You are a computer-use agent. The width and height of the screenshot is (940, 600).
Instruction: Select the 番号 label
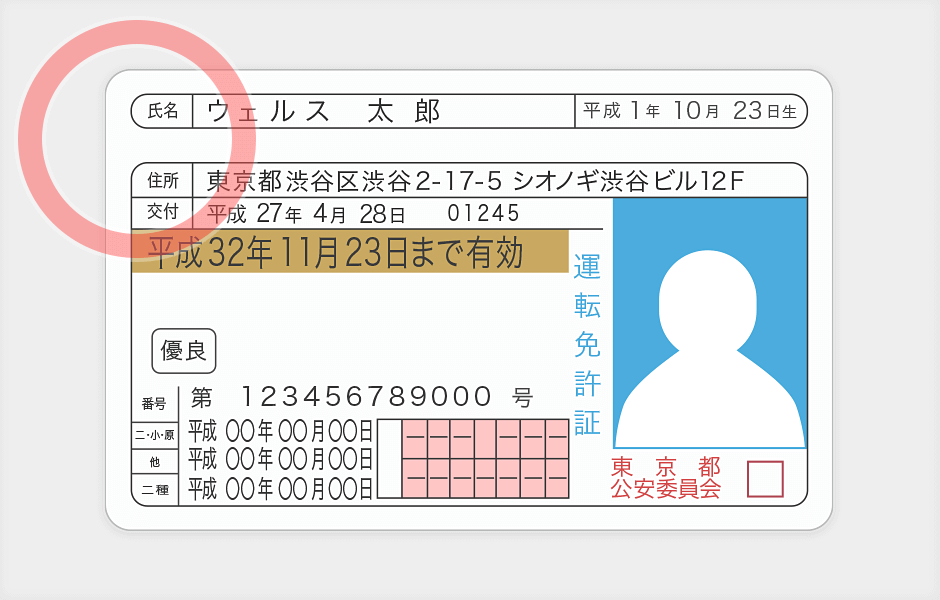[x=154, y=404]
